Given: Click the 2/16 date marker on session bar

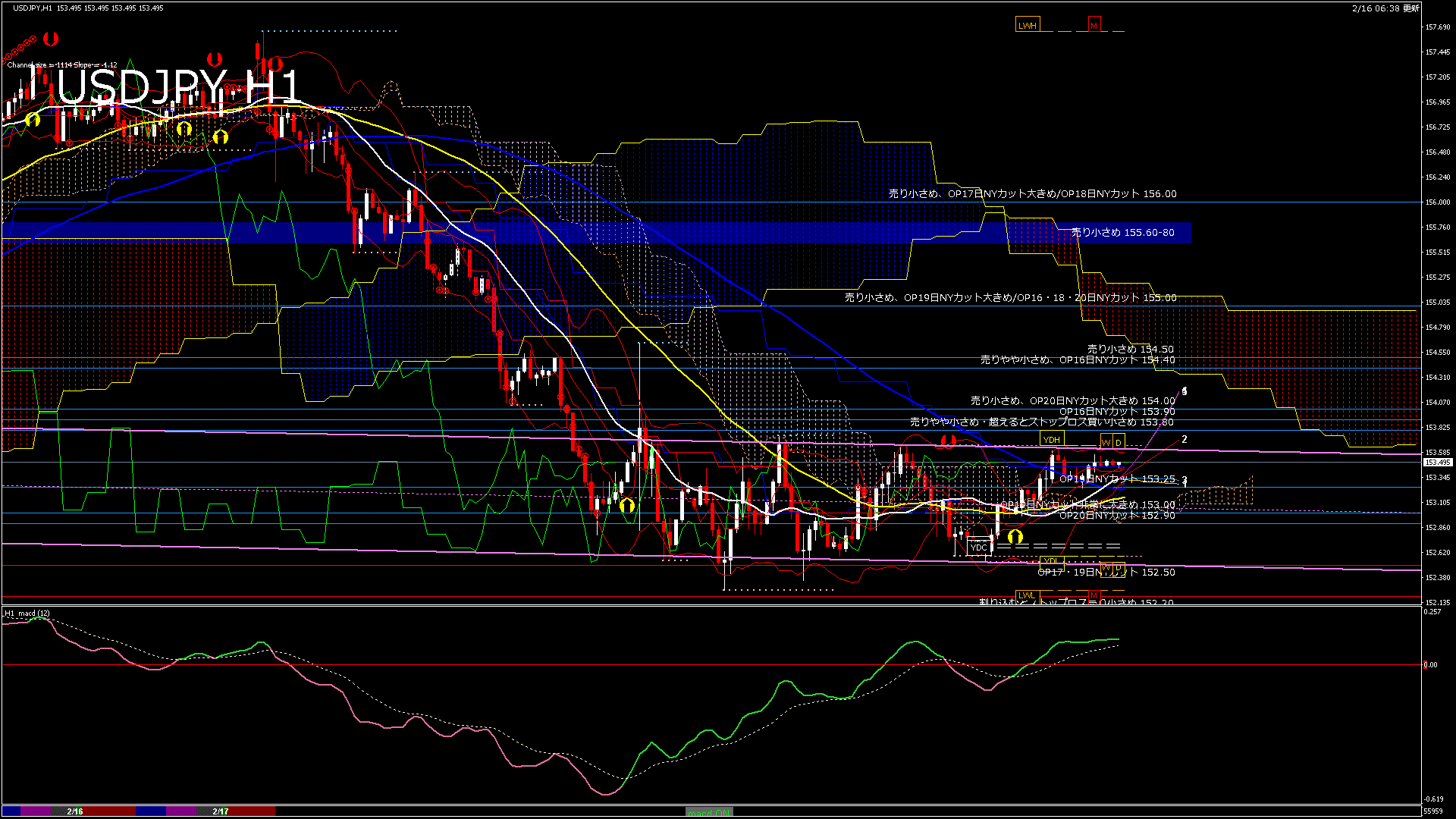Looking at the screenshot, I should coord(74,811).
